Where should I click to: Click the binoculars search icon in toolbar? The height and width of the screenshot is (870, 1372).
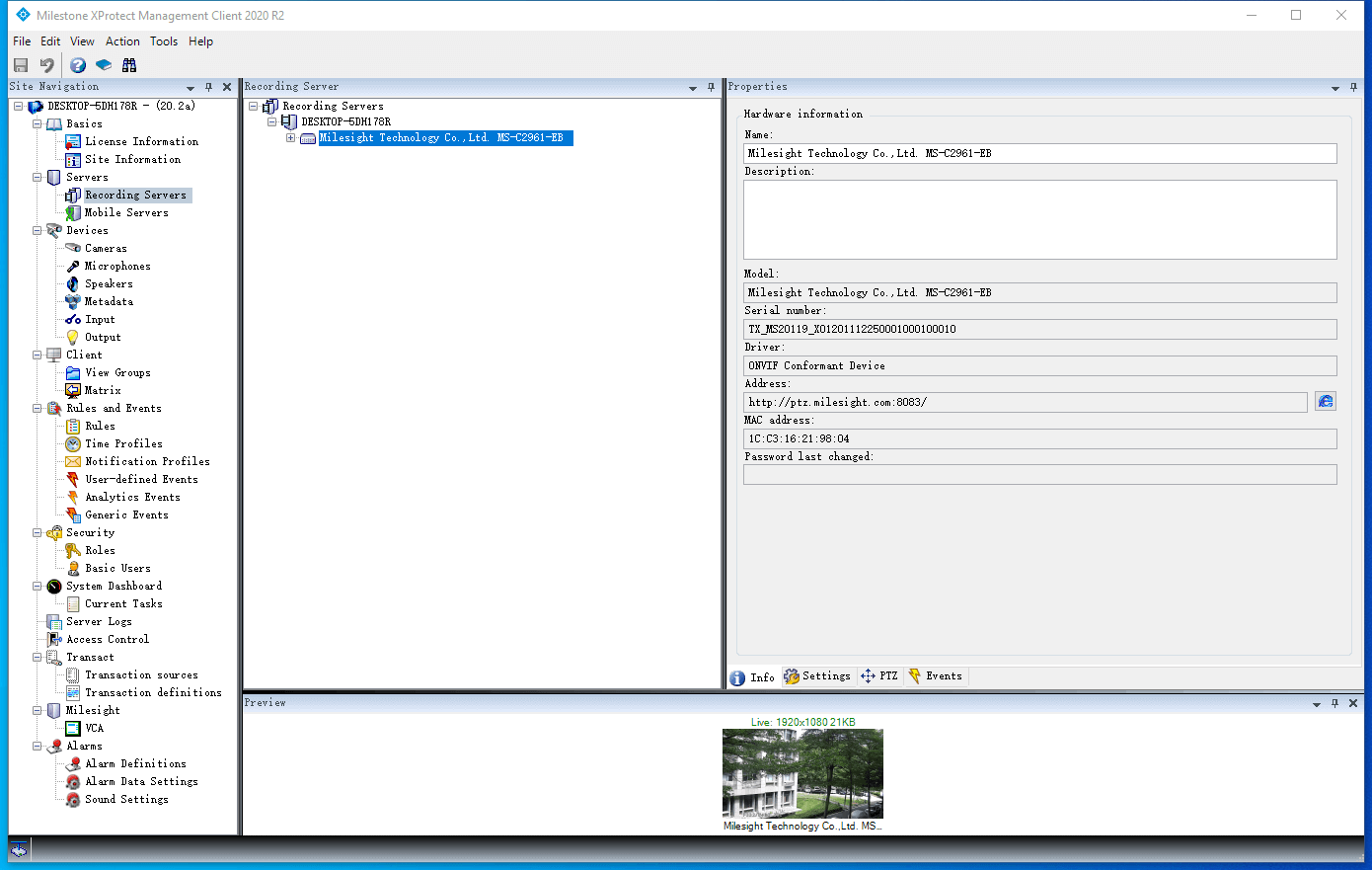129,65
